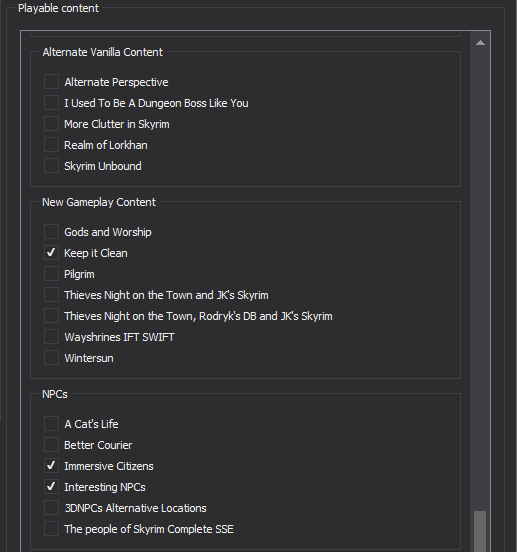
Task: Check A Cat's Life
Action: pyautogui.click(x=51, y=424)
